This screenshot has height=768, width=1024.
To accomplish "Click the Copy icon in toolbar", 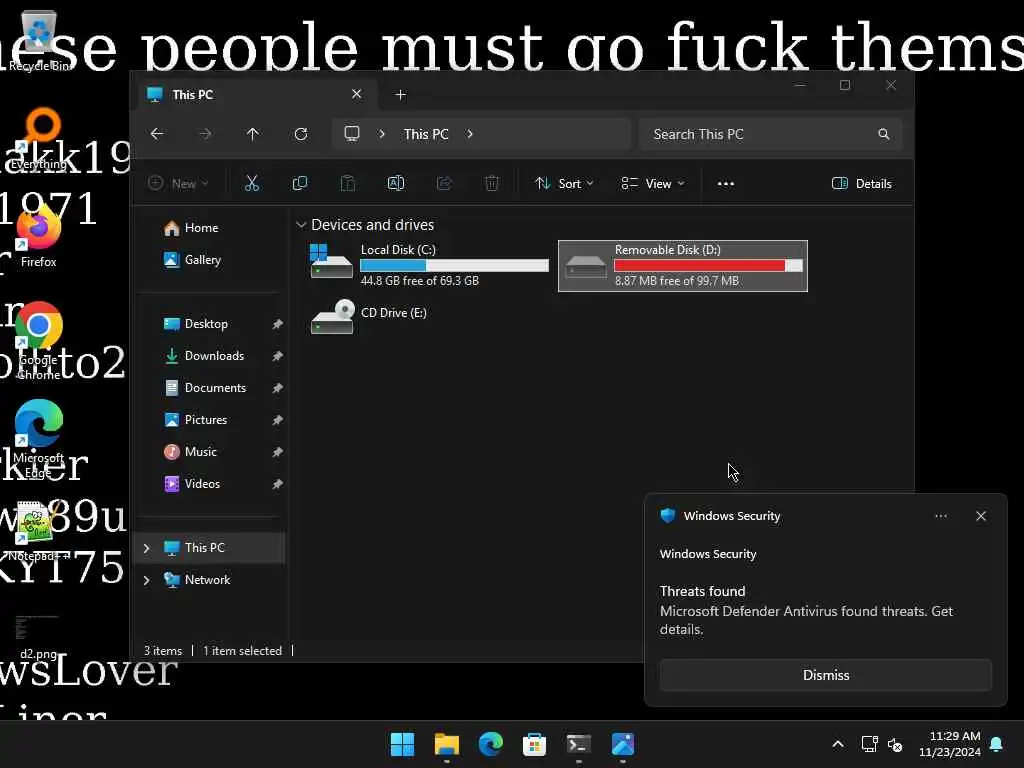I will pyautogui.click(x=300, y=184).
